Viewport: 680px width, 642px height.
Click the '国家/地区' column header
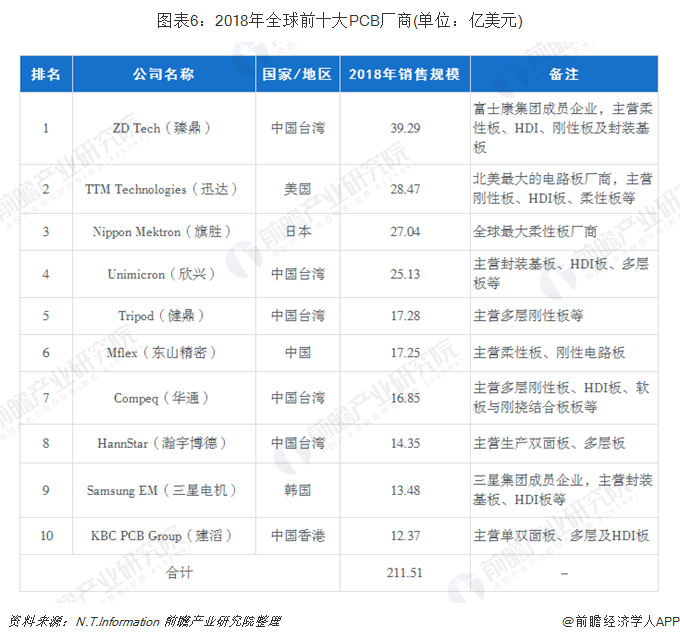(x=297, y=74)
